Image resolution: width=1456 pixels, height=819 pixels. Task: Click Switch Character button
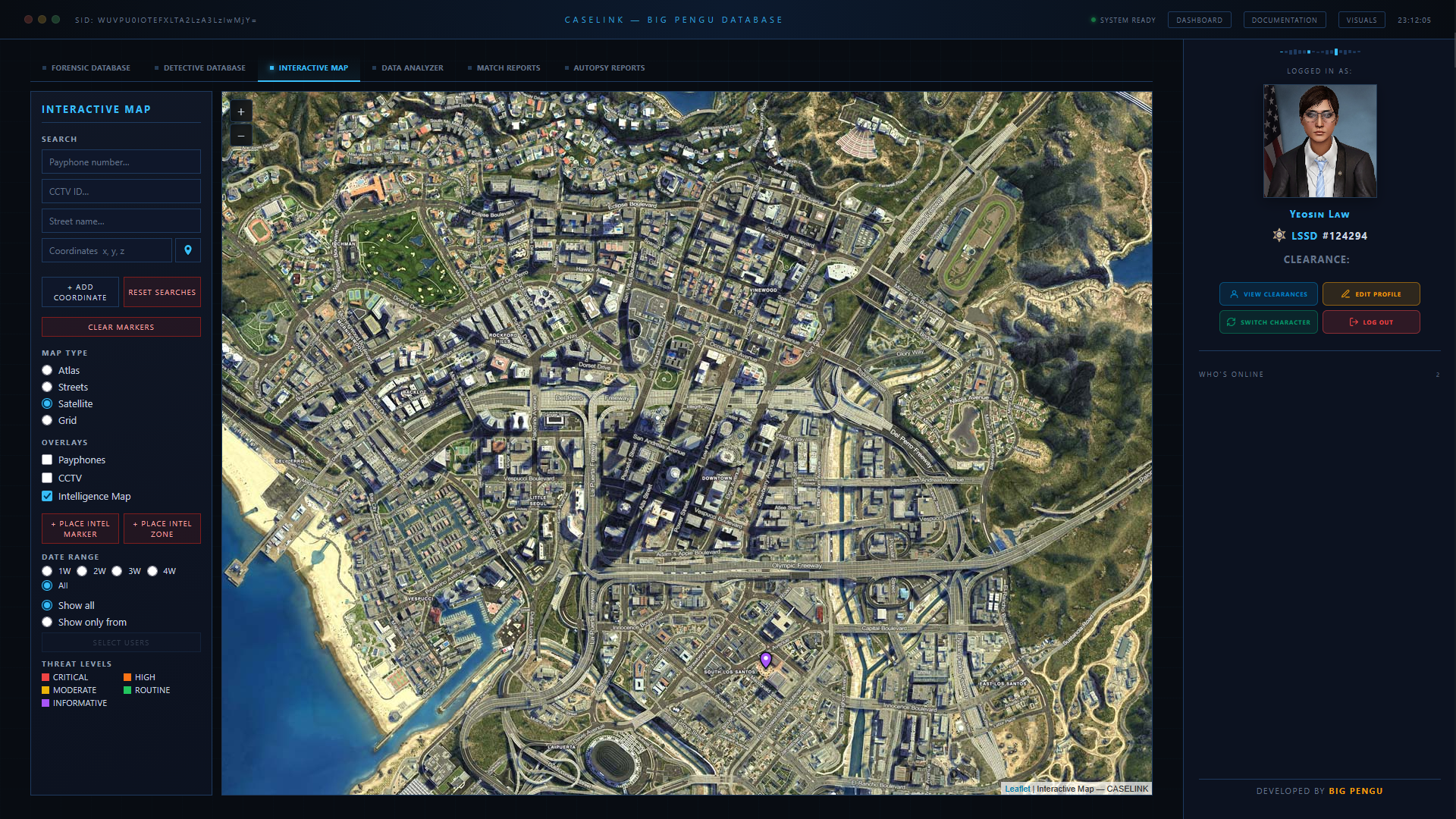point(1269,322)
